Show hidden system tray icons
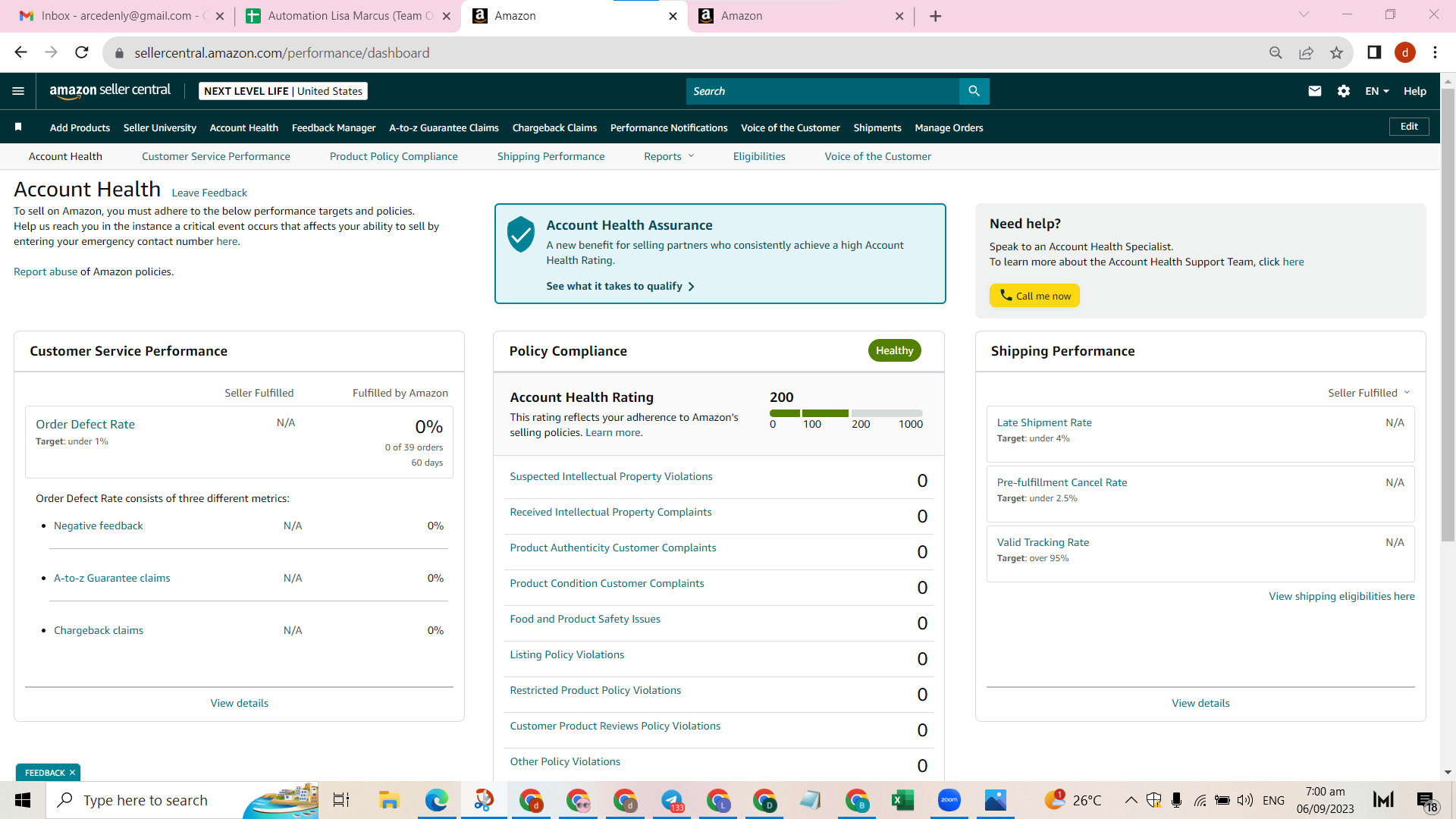1456x819 pixels. (1131, 800)
